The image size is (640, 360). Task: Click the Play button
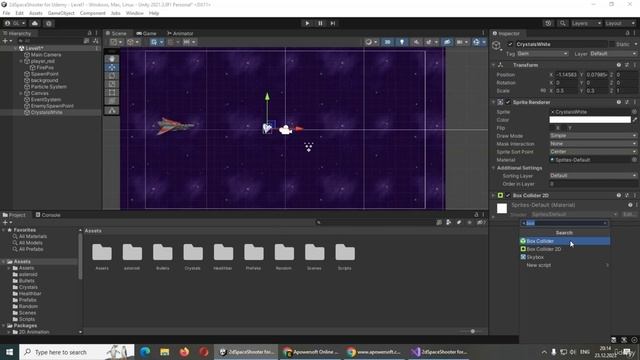coord(307,23)
